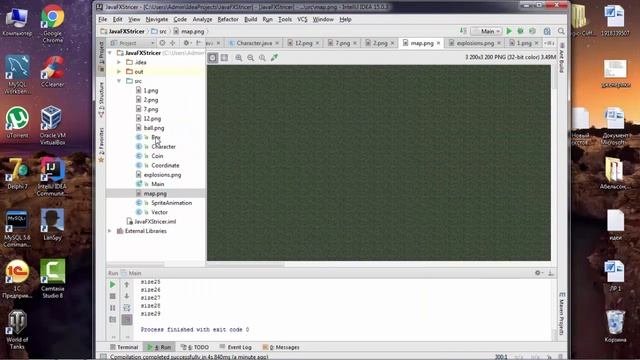Select ball.png in project tree
640x360 pixels.
[x=153, y=128]
